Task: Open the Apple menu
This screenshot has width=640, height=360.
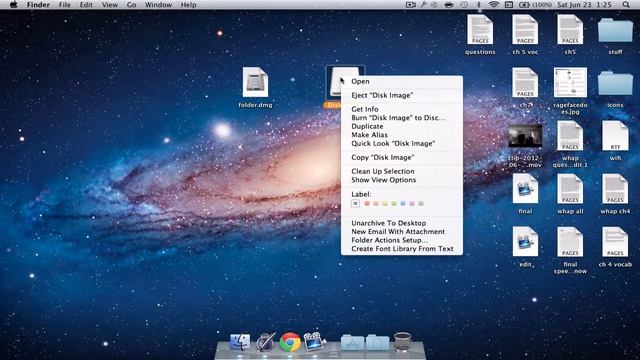Action: [x=13, y=5]
